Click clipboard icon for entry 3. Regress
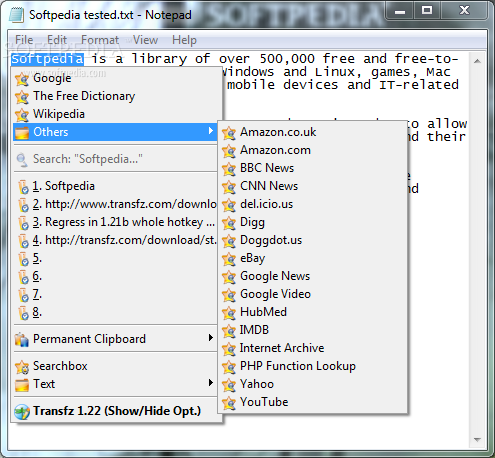The image size is (495, 458). 23,222
